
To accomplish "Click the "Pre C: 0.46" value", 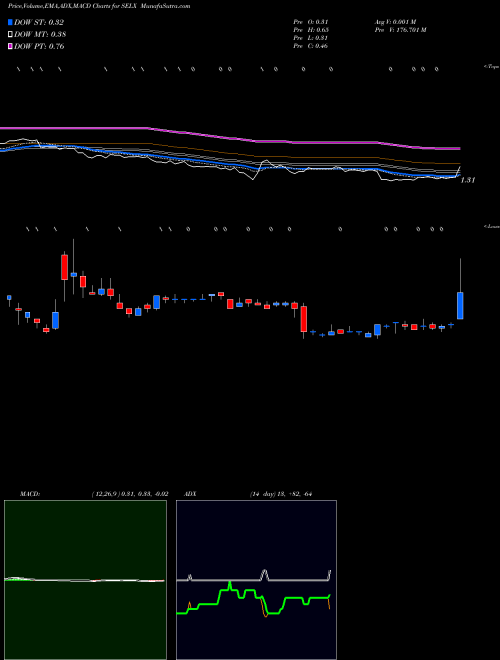I will (x=311, y=46).
